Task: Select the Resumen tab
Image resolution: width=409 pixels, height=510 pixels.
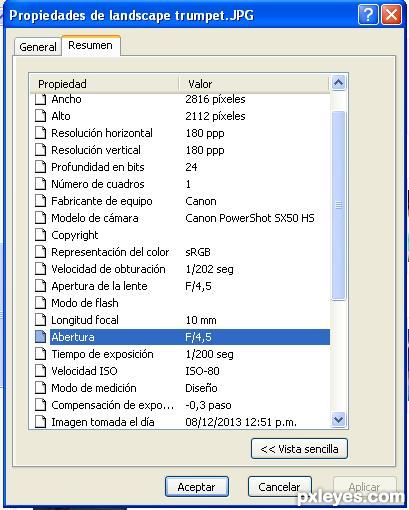Action: (90, 45)
